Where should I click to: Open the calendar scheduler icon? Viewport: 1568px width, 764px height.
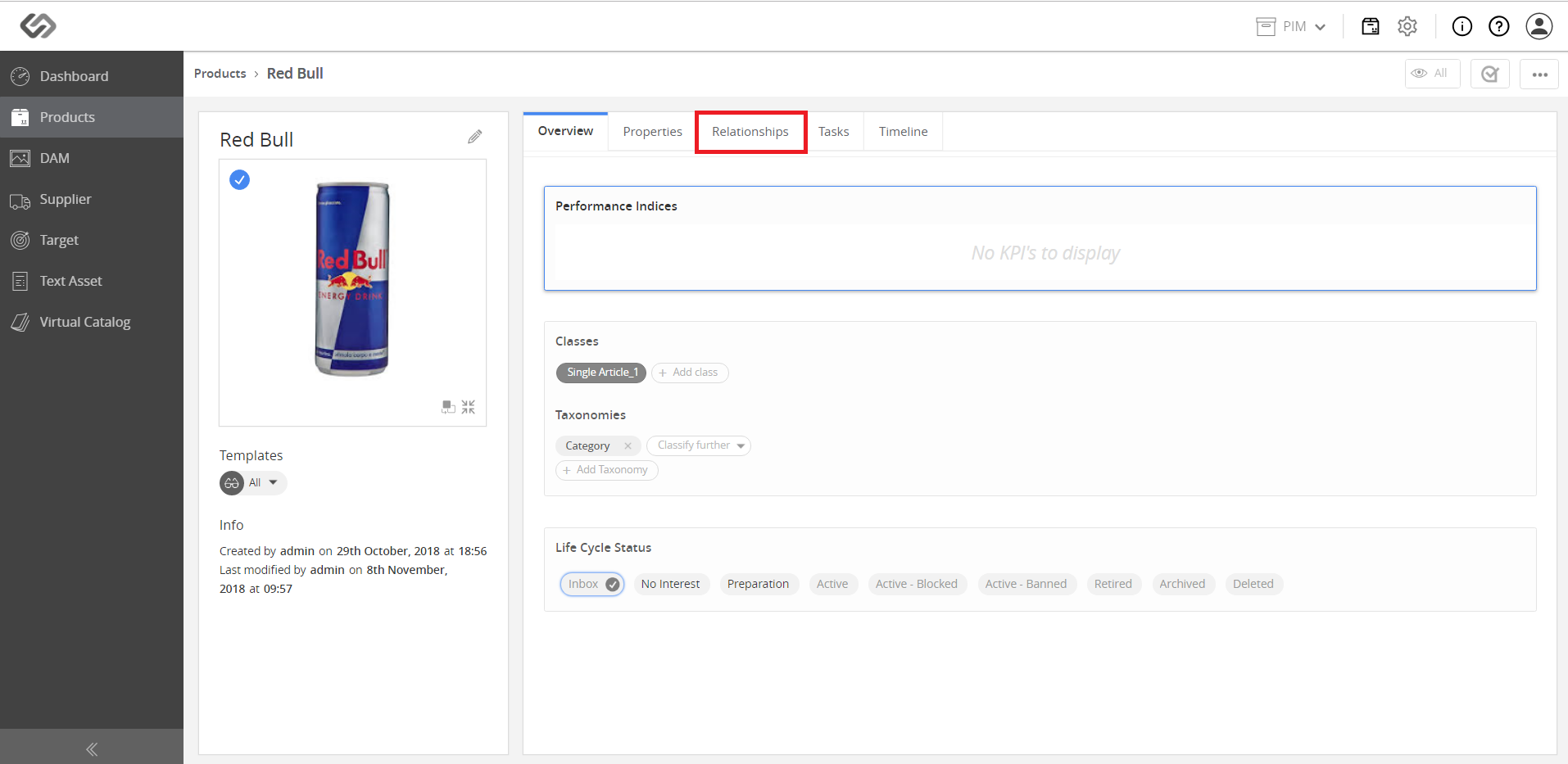[x=1370, y=26]
